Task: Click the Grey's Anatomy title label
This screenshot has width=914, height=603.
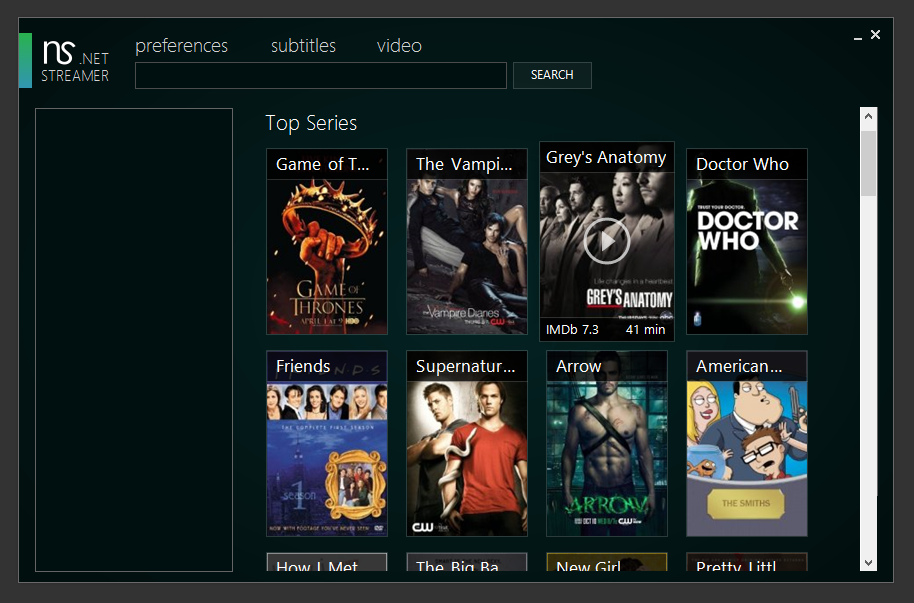Action: (606, 157)
